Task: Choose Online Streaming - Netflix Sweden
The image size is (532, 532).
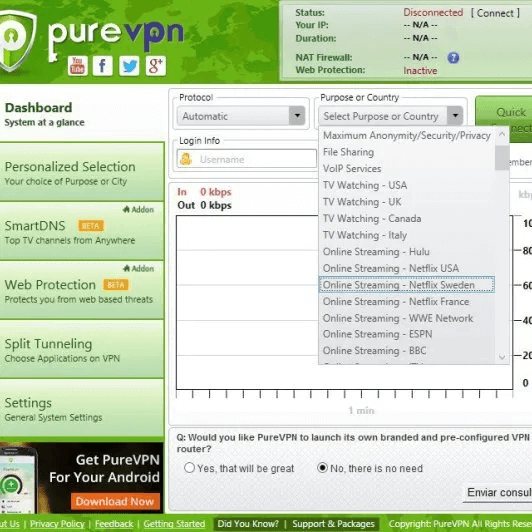Action: point(406,285)
